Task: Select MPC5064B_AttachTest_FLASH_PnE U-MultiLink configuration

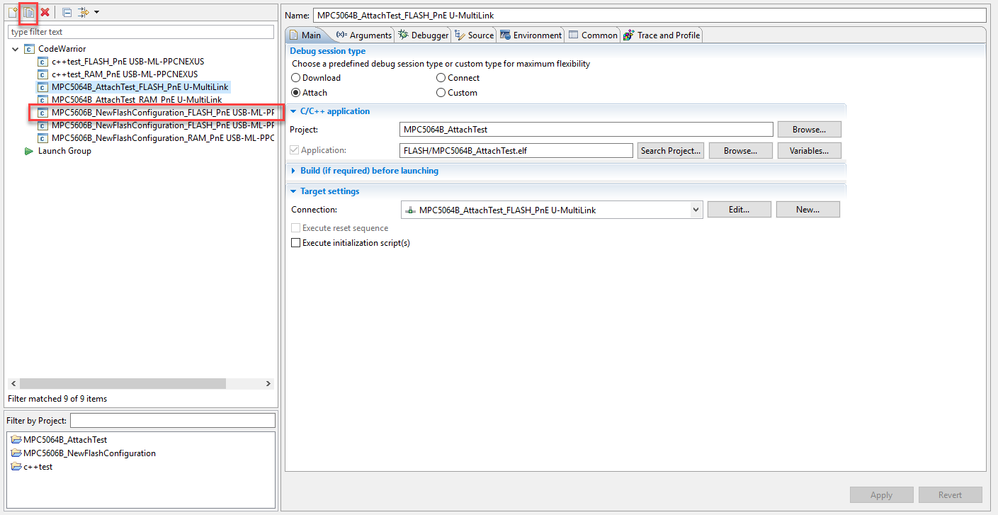Action: tap(140, 87)
